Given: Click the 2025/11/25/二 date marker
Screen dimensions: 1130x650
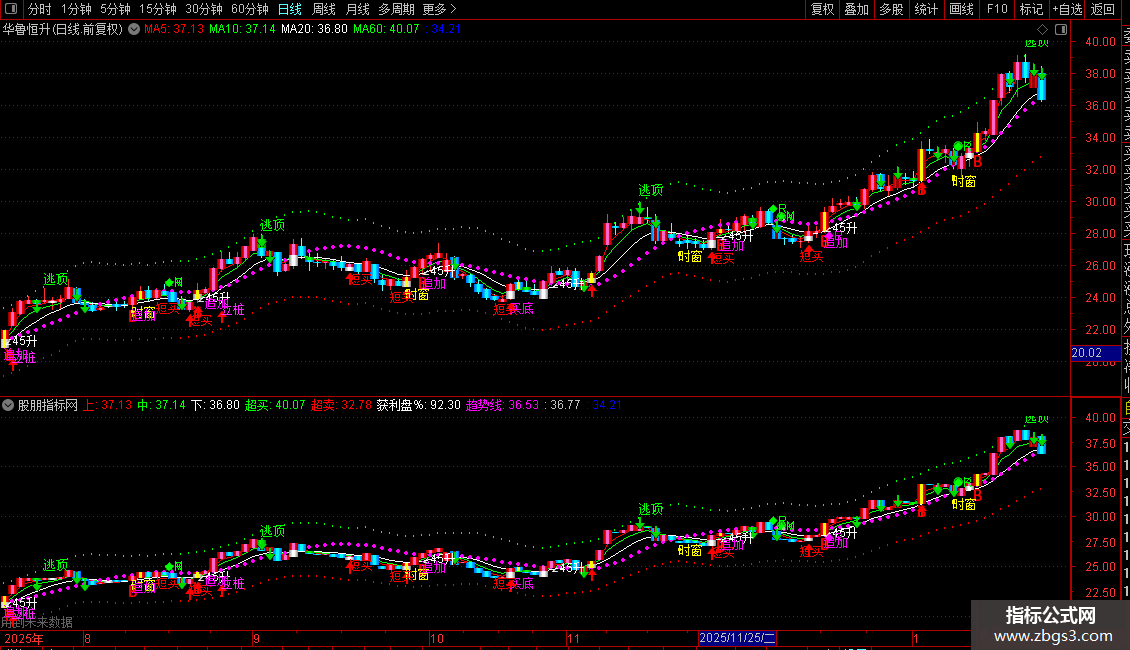Looking at the screenshot, I should pyautogui.click(x=737, y=638).
